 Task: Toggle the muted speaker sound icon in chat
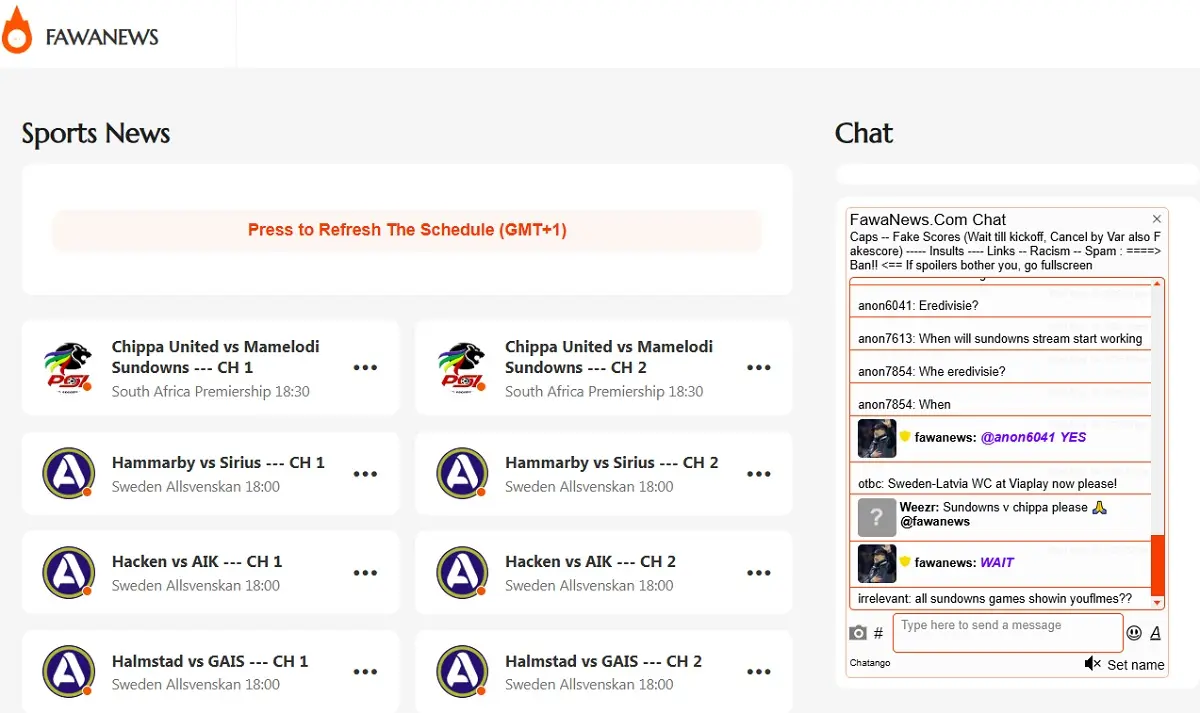pyautogui.click(x=1092, y=664)
